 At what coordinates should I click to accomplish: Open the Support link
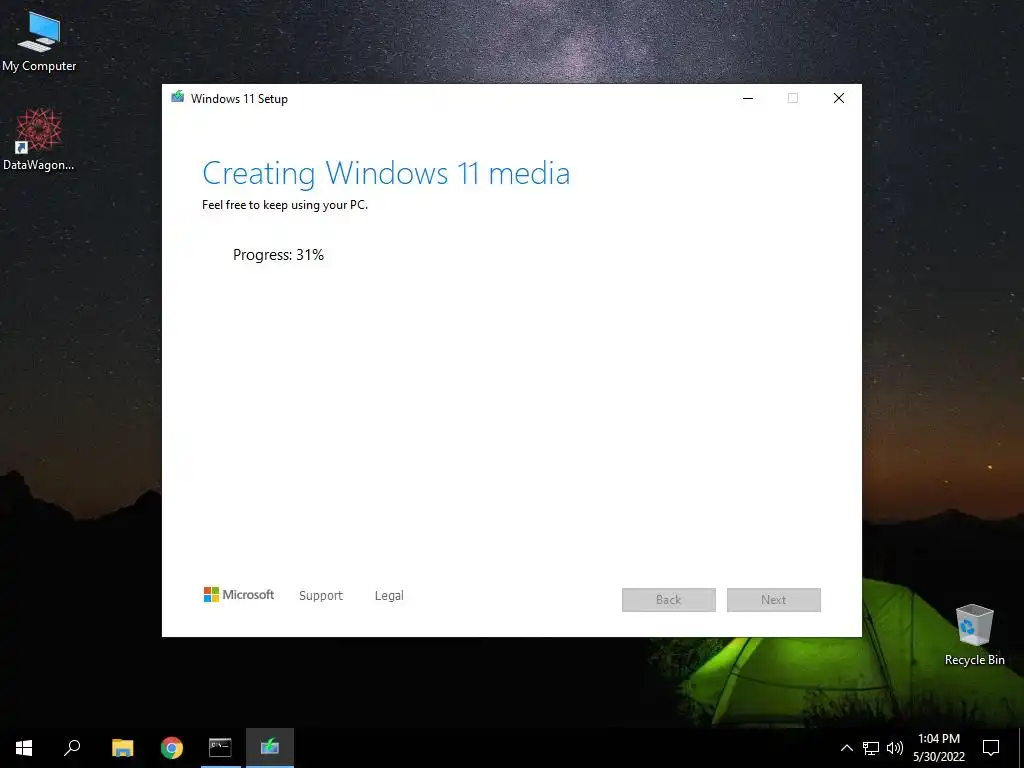[321, 596]
